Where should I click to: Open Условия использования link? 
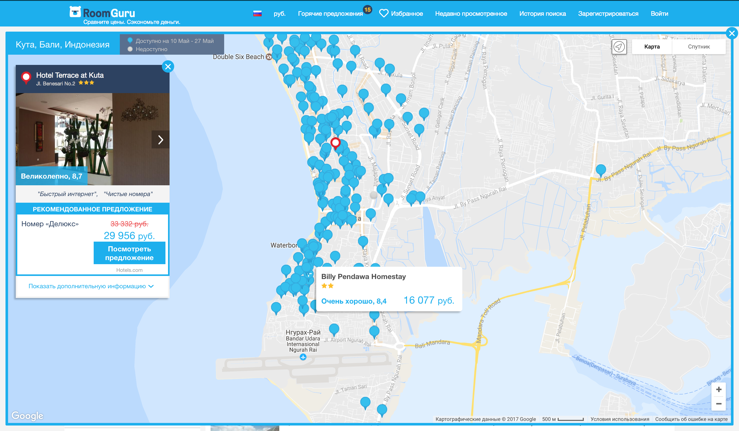point(619,419)
